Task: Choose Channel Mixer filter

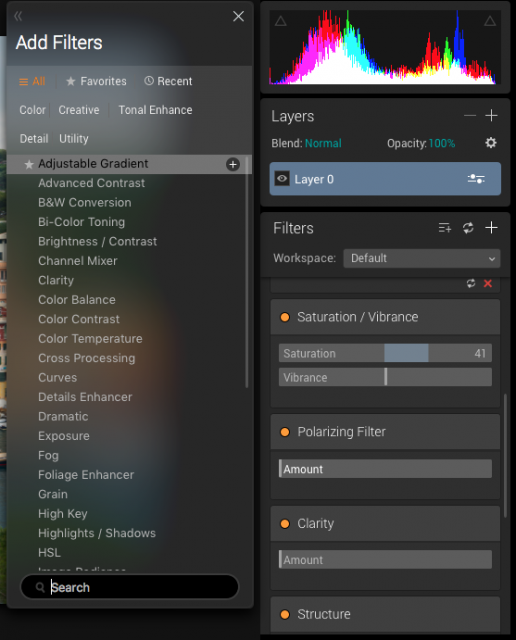Action: [x=78, y=261]
